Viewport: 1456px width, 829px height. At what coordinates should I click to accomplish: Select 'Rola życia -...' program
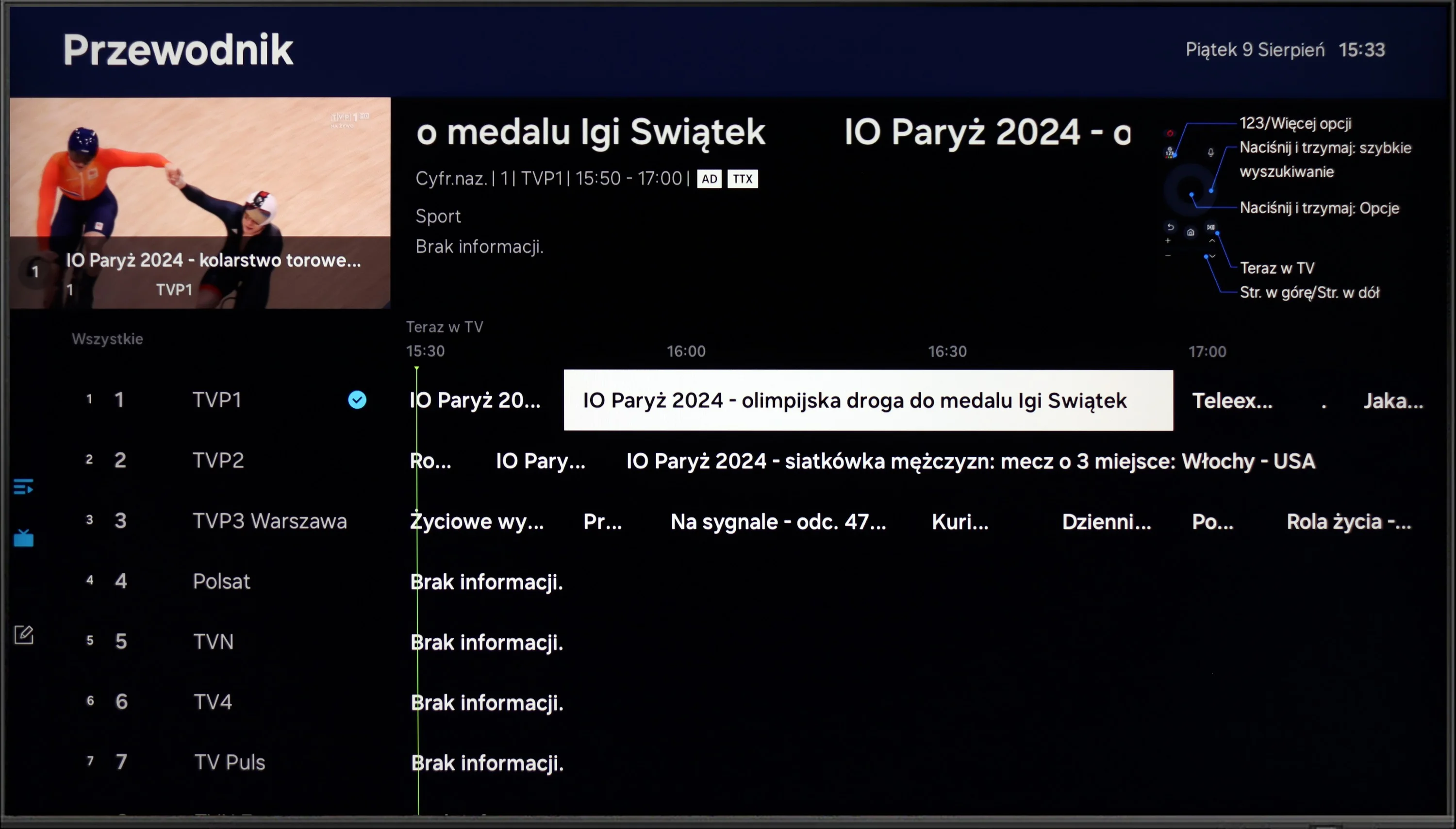1349,522
